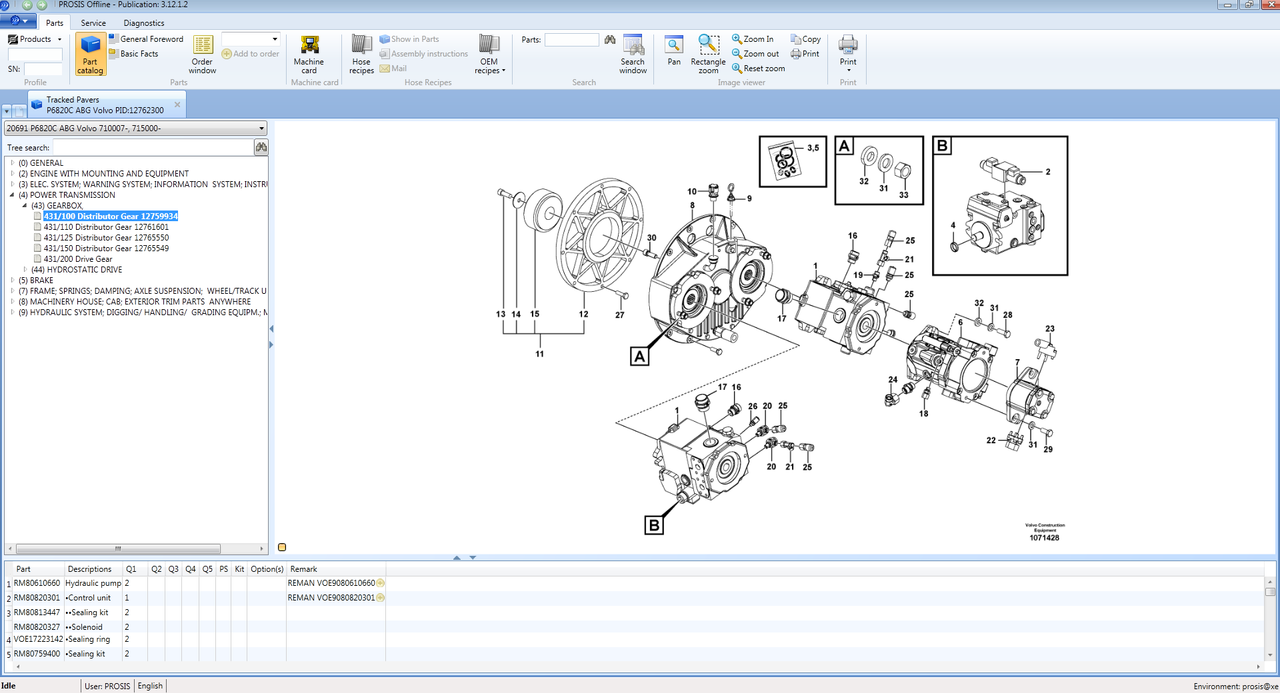The width and height of the screenshot is (1280, 693).
Task: Click REMAN VOE9080820301 info icon
Action: pyautogui.click(x=381, y=598)
